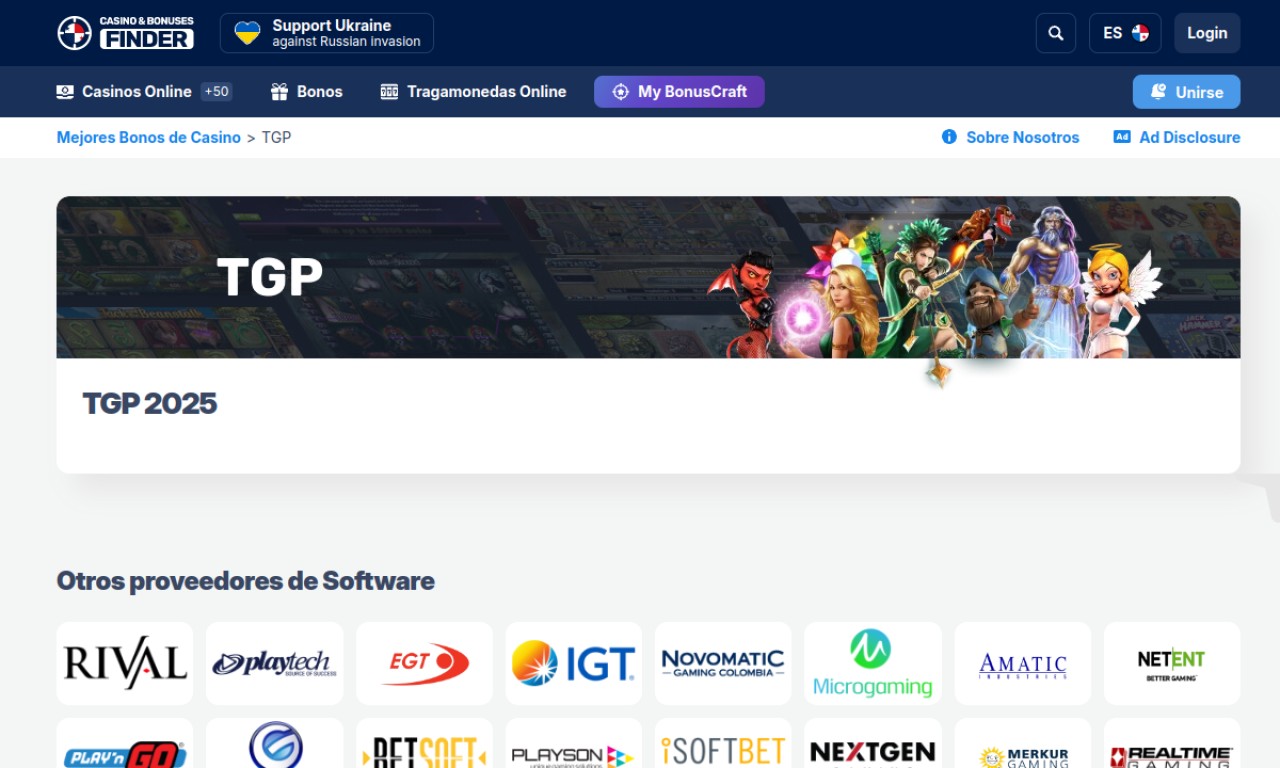
Task: Click the TGP breadcrumb text
Action: pos(276,138)
